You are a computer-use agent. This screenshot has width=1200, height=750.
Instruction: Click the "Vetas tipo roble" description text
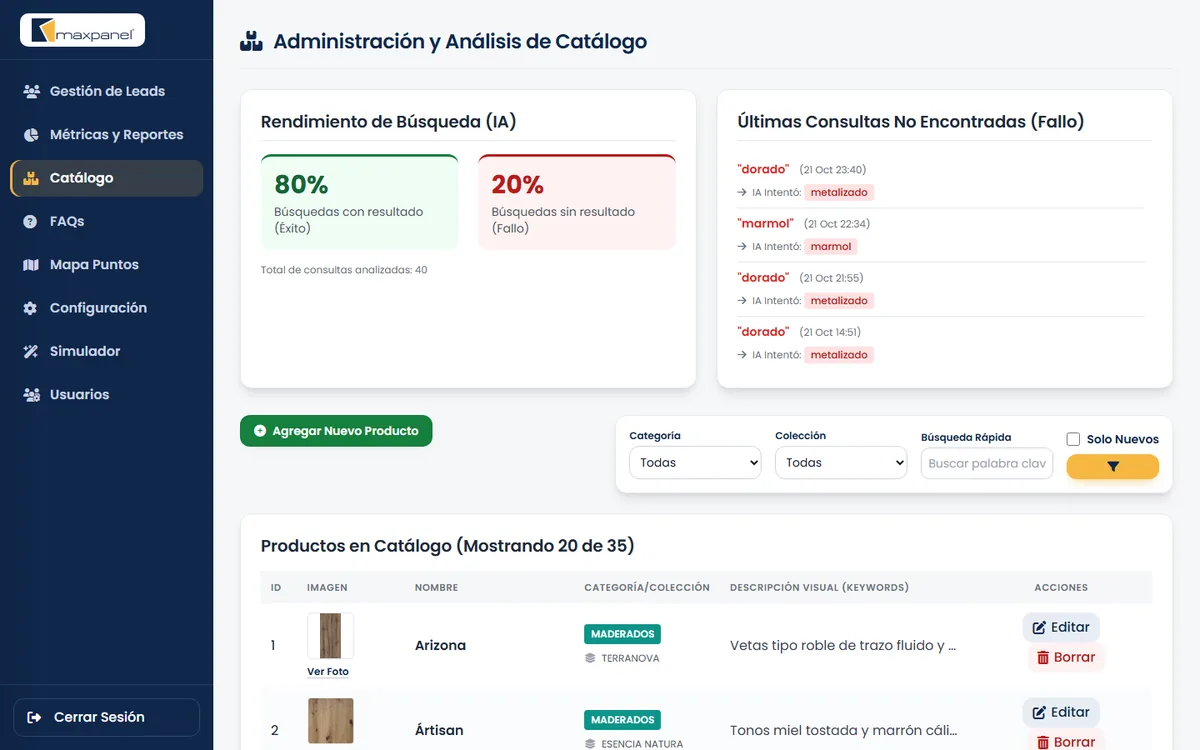tap(843, 646)
